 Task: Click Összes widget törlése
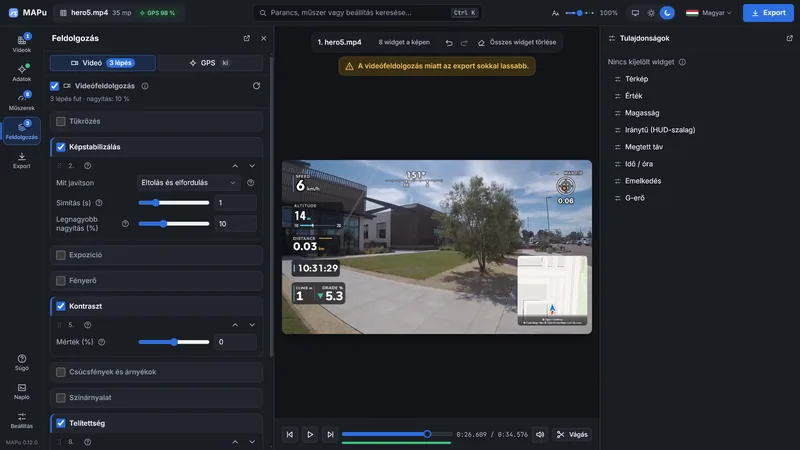(517, 42)
